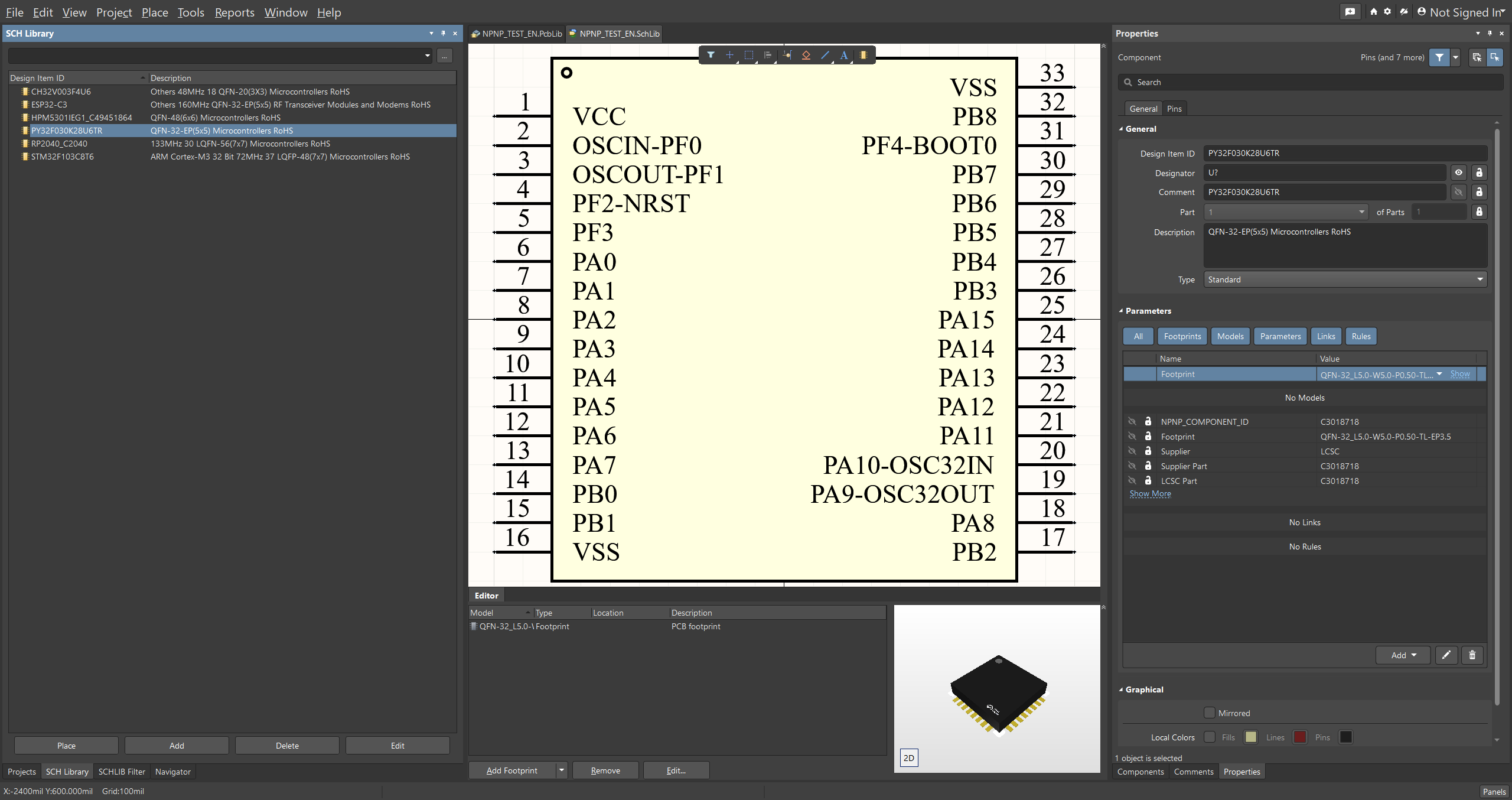The image size is (1512, 800).
Task: Select the Place Line tool
Action: pyautogui.click(x=825, y=55)
